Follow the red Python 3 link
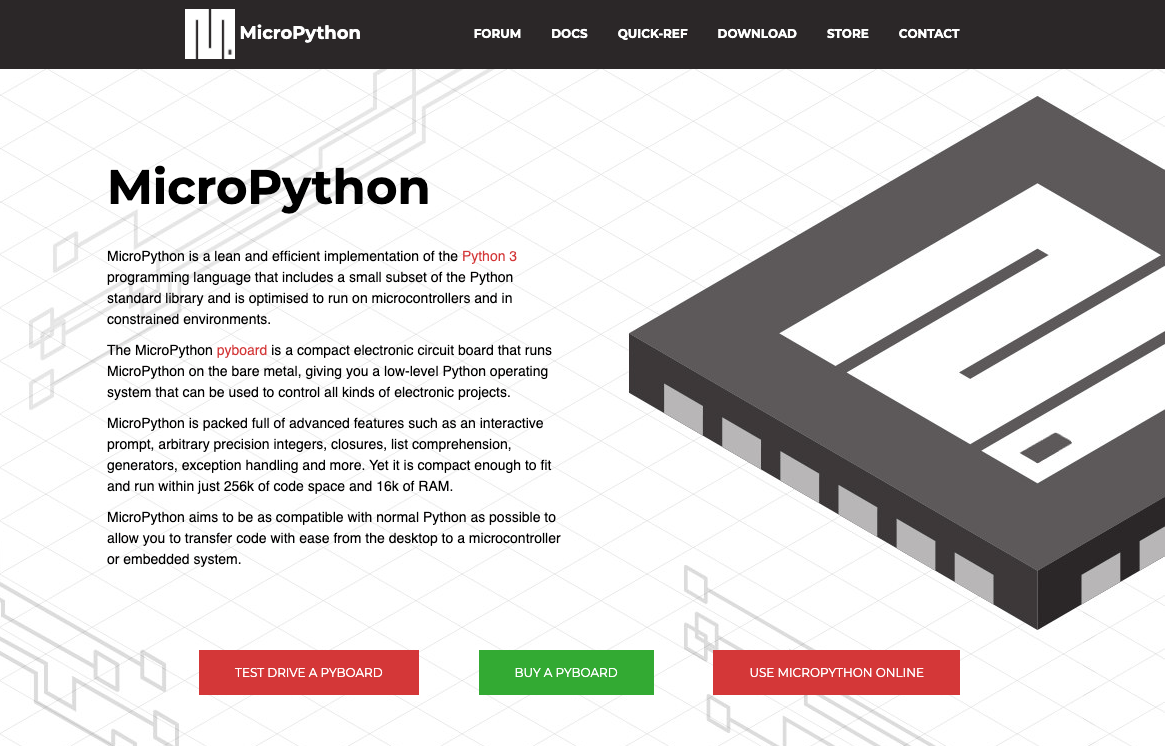Image resolution: width=1165 pixels, height=746 pixels. coord(489,257)
